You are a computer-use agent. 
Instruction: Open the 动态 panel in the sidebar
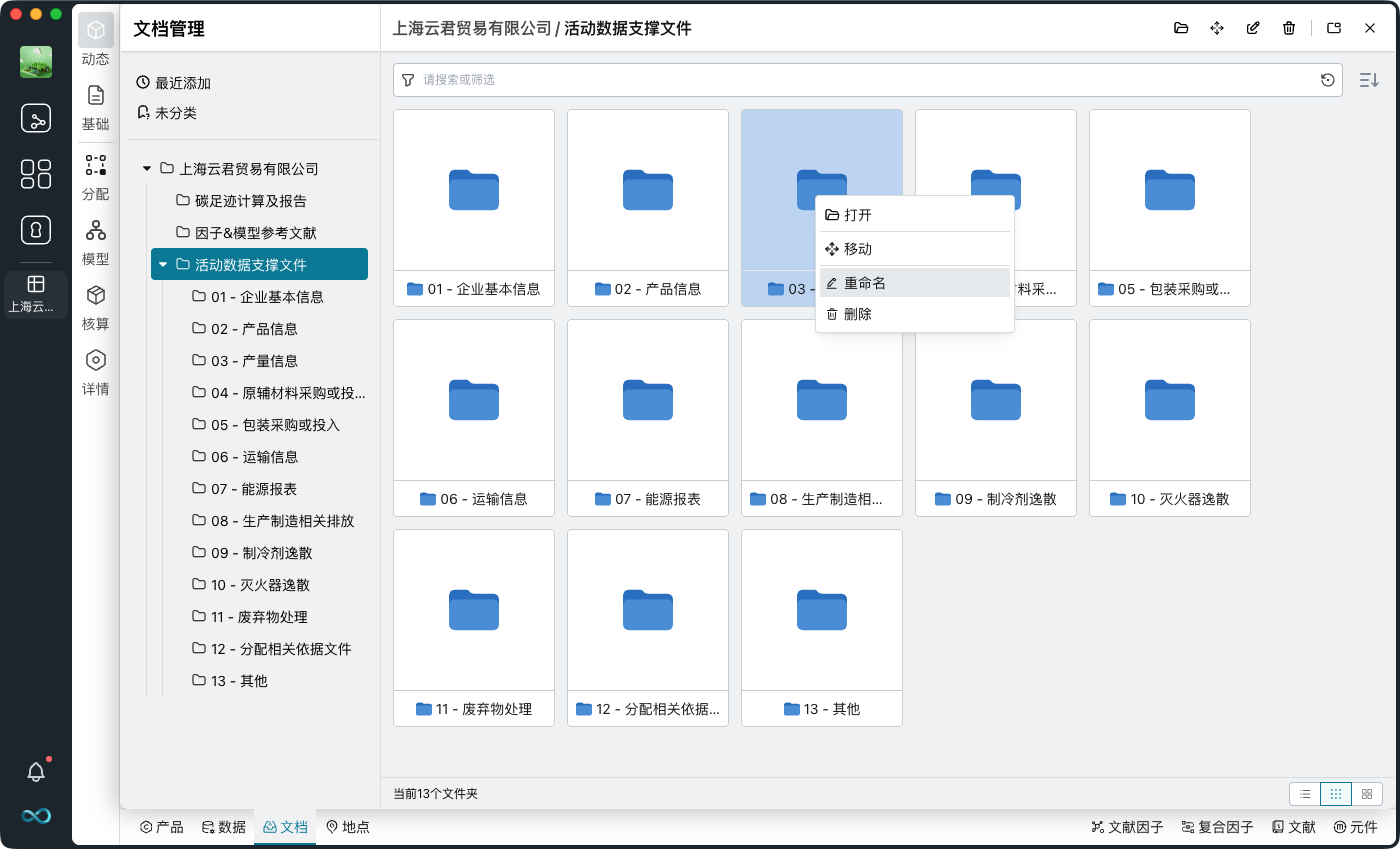point(96,40)
